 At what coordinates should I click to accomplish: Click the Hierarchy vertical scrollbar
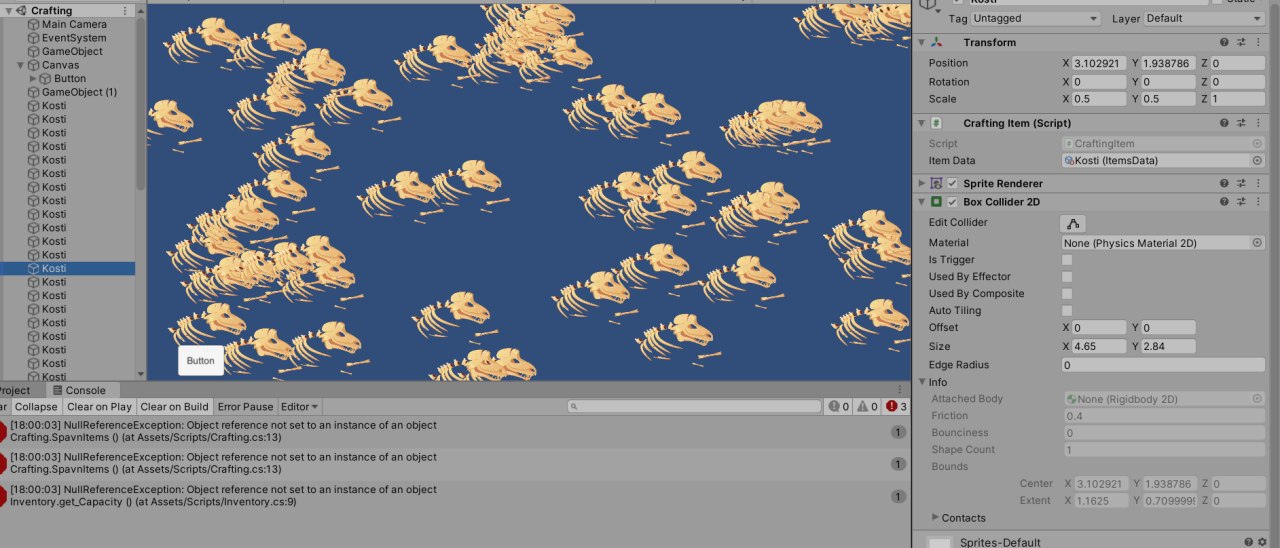coord(141,105)
